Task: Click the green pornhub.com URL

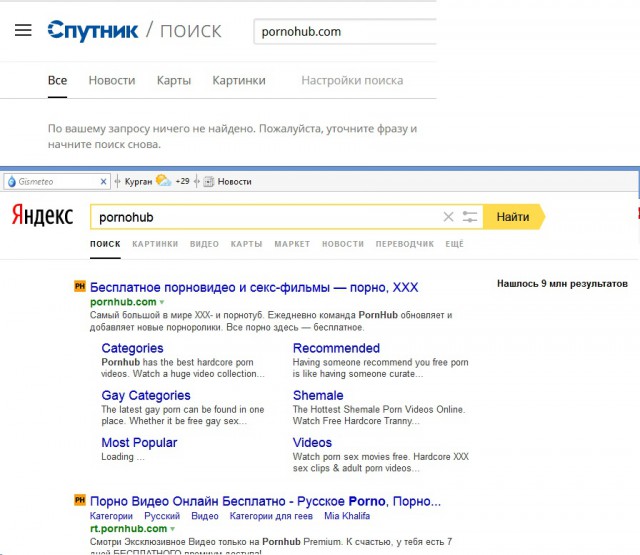Action: pos(123,302)
